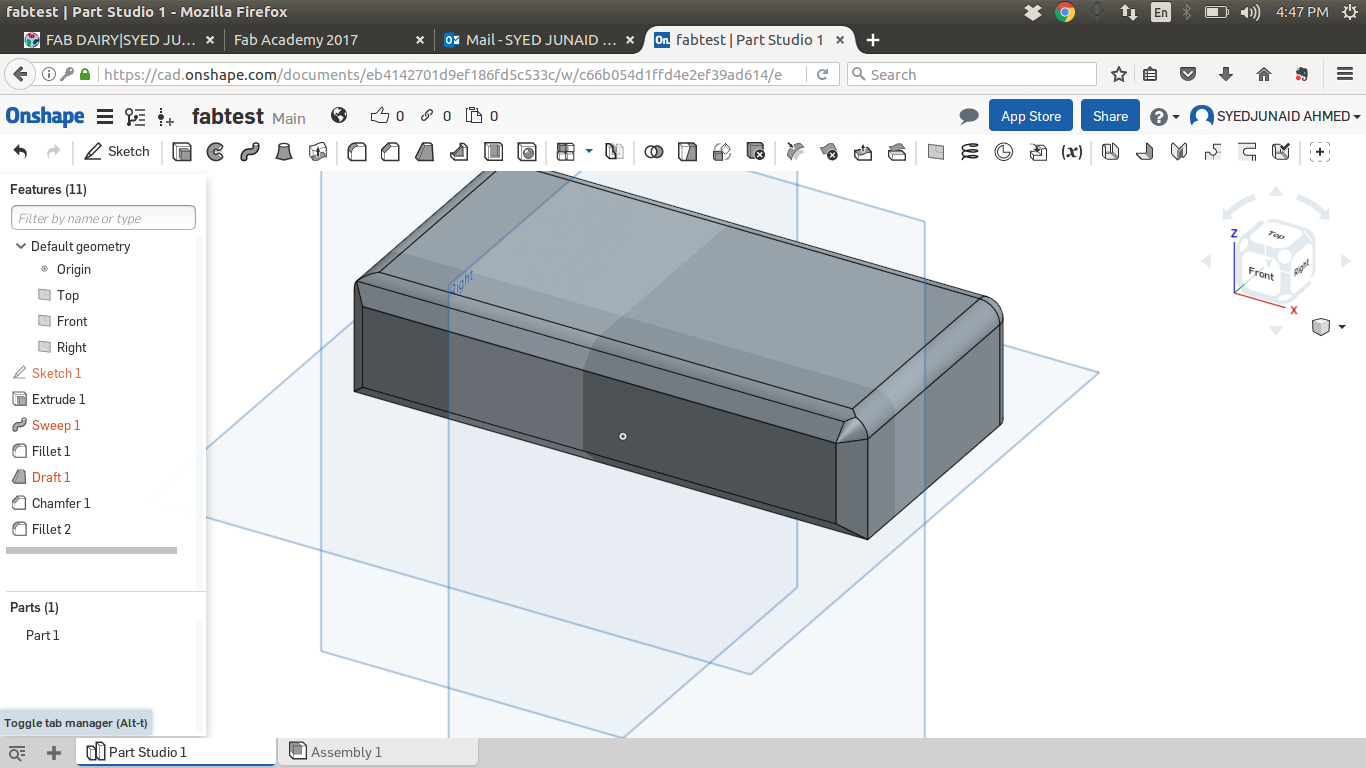This screenshot has width=1366, height=768.
Task: Open the Help menu dropdown
Action: 1164,117
